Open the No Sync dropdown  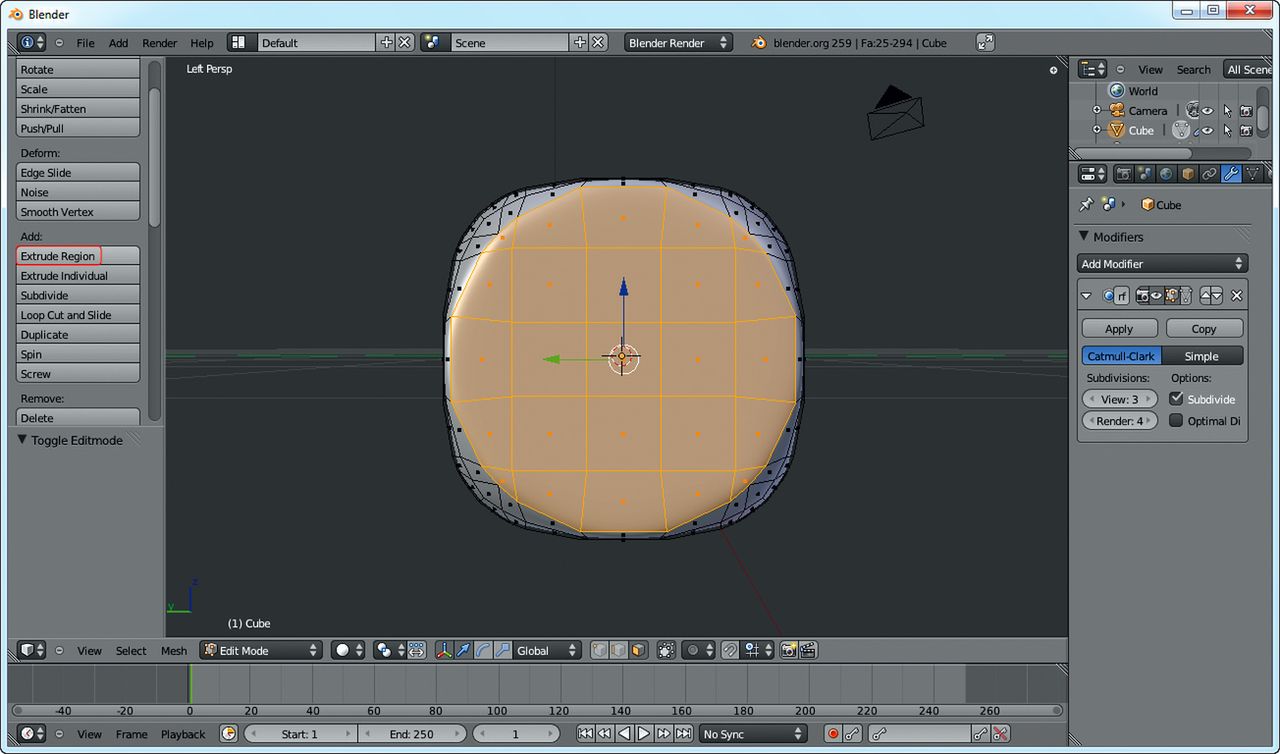[753, 734]
